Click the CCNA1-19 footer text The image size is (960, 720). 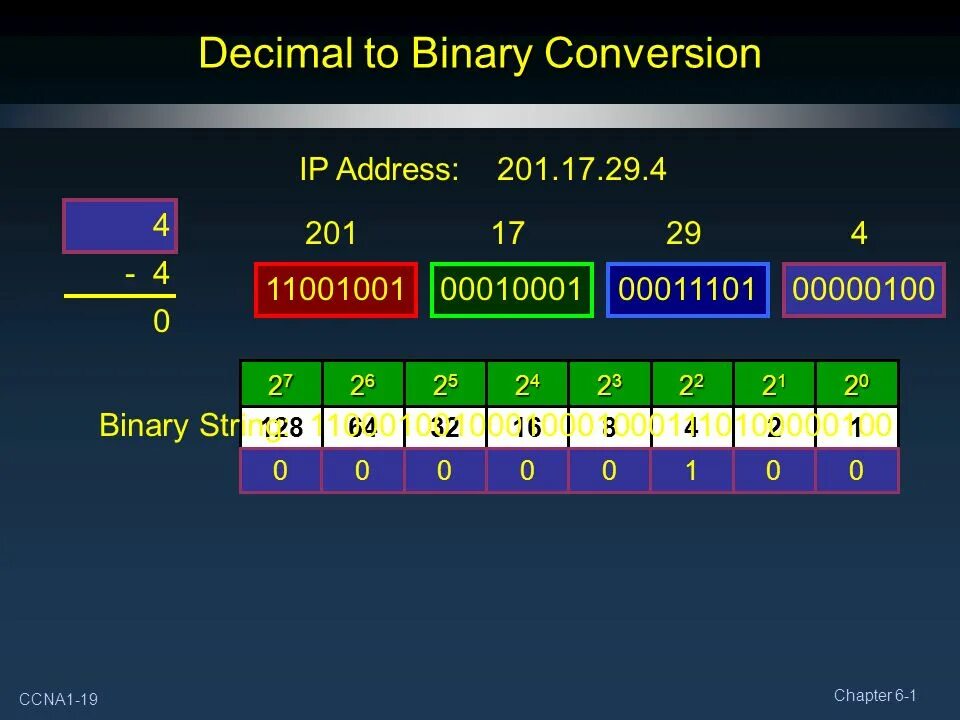(58, 699)
